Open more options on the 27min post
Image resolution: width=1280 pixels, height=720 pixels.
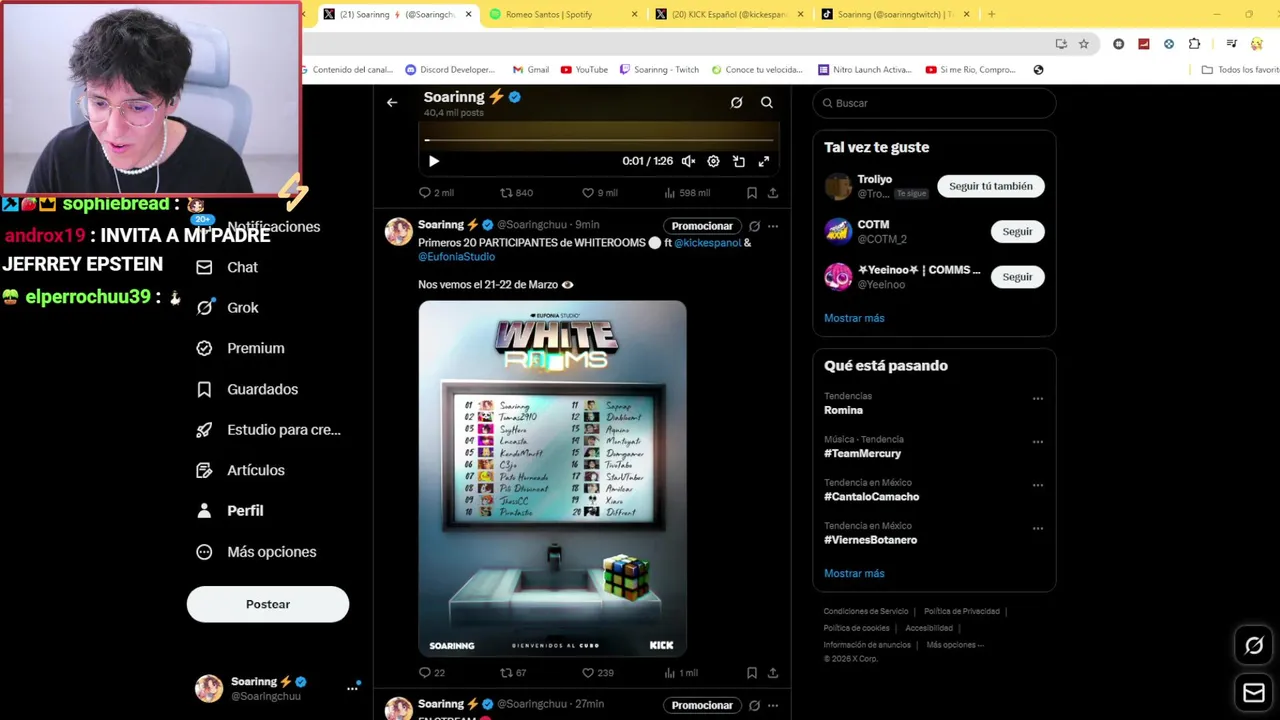[x=773, y=705]
